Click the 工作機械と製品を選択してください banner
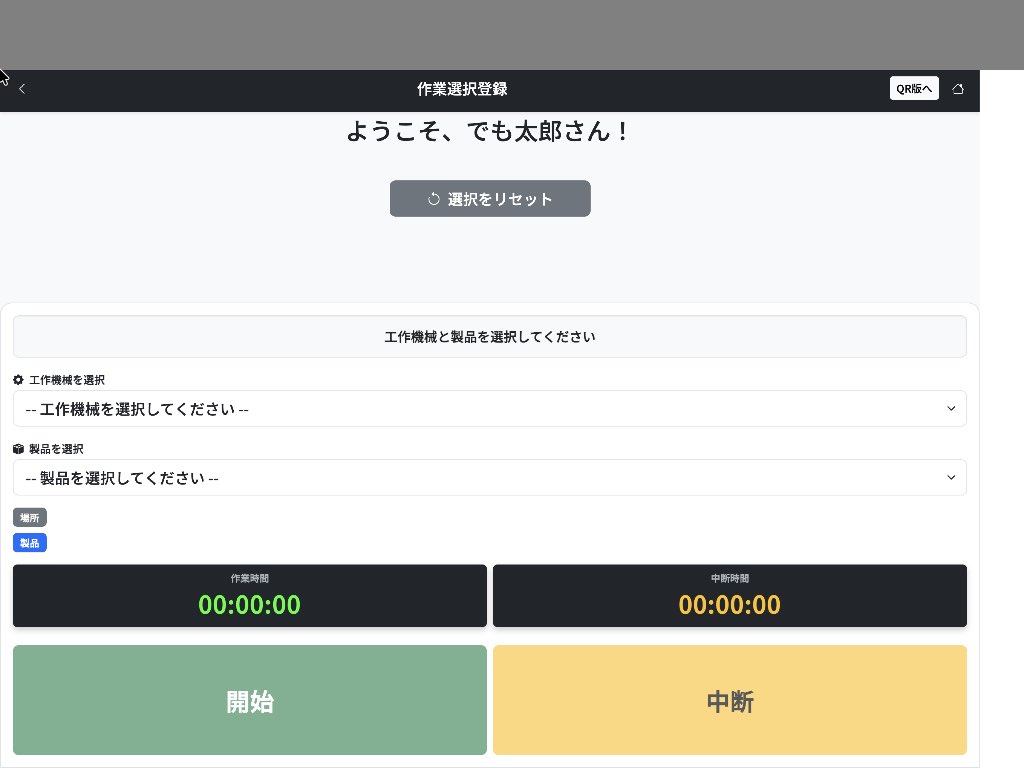The width and height of the screenshot is (1024, 768). tap(490, 336)
